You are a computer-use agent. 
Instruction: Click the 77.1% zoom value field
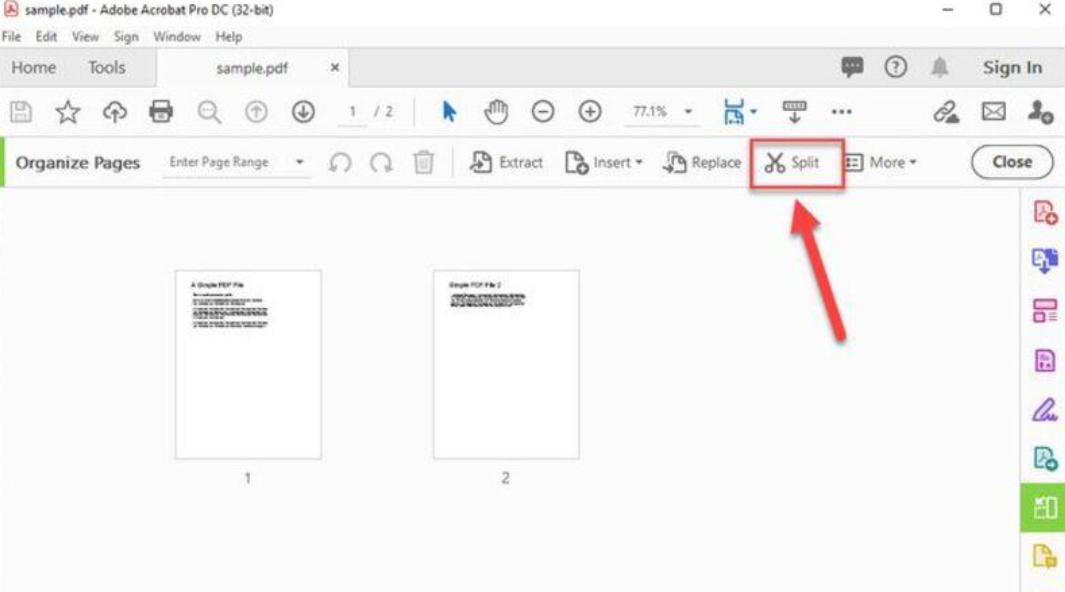pos(650,111)
